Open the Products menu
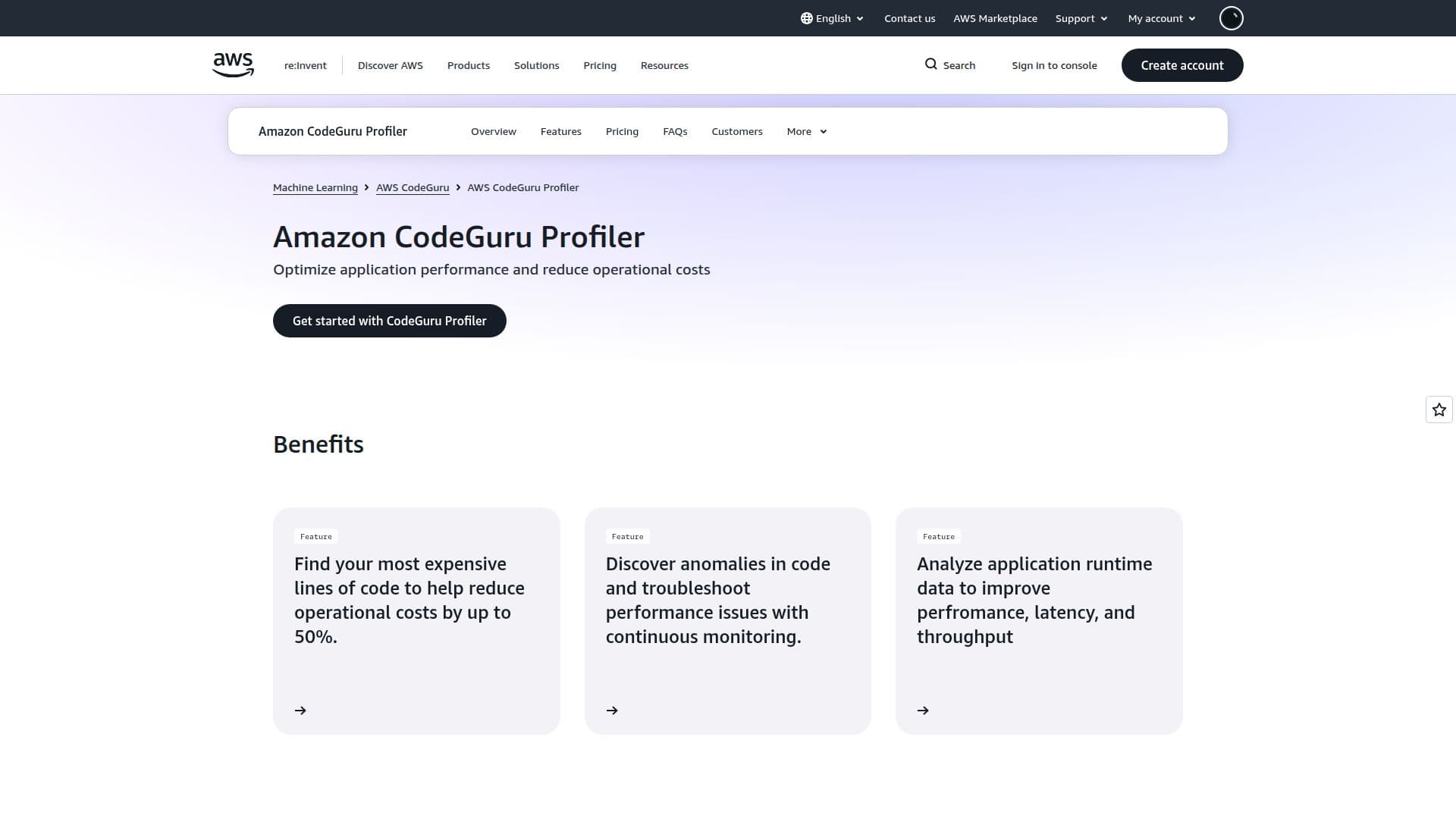Screen dimensions: 1456x819 469,65
